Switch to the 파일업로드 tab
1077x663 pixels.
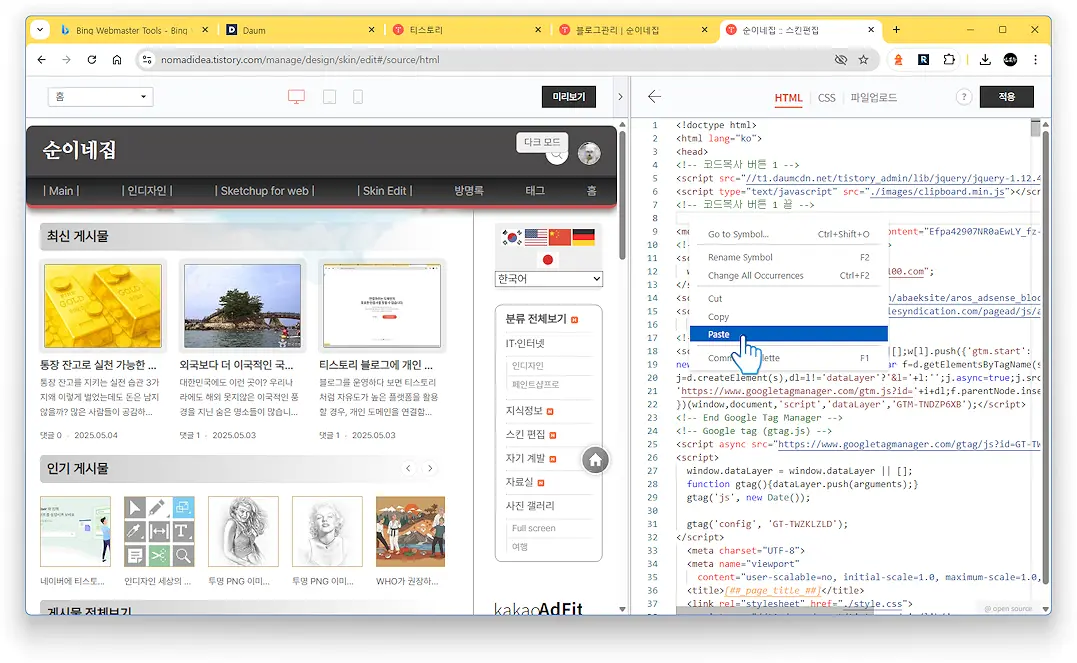coord(873,98)
